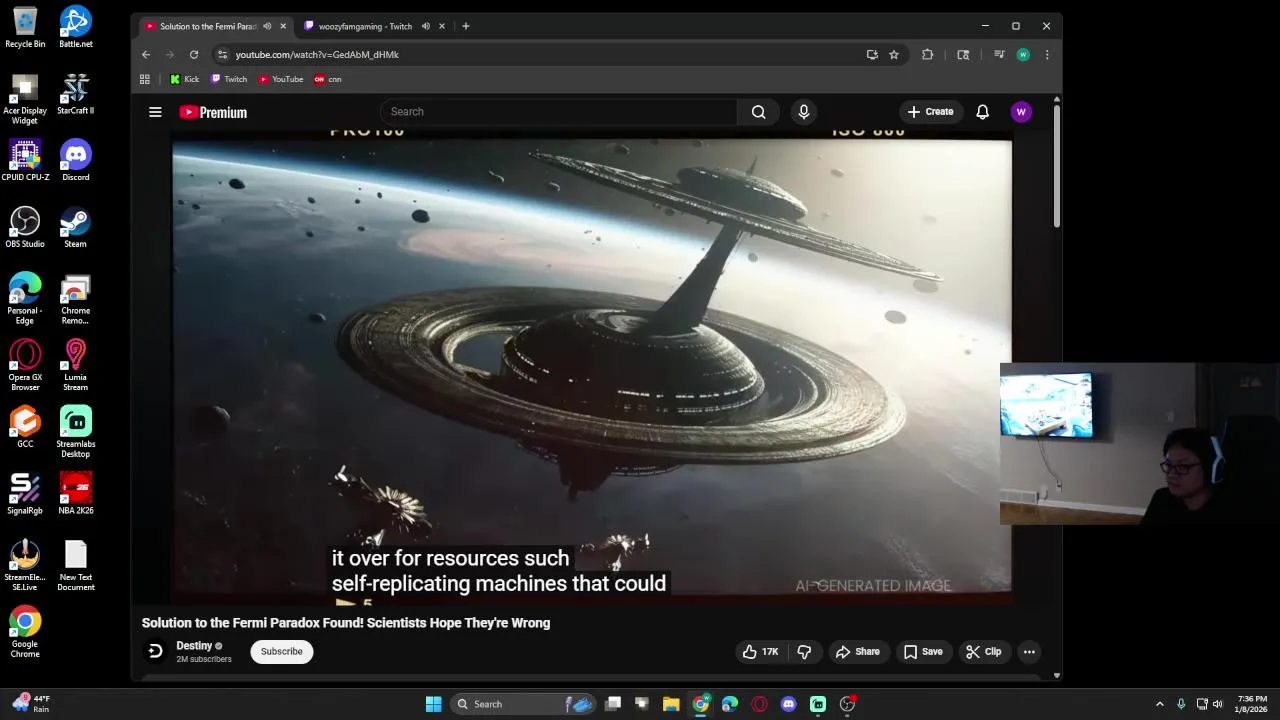Image resolution: width=1280 pixels, height=720 pixels.
Task: Focus the YouTube search field
Action: coord(558,112)
